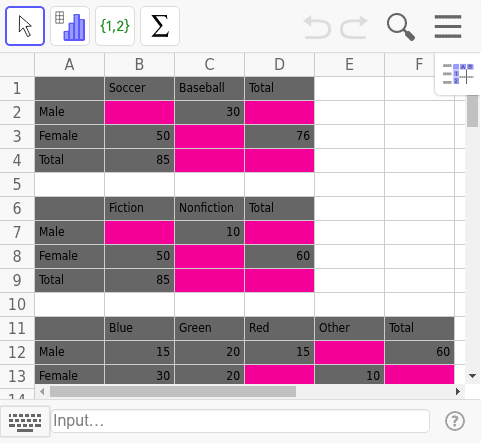The image size is (482, 444).
Task: Select column D header
Action: [279, 64]
